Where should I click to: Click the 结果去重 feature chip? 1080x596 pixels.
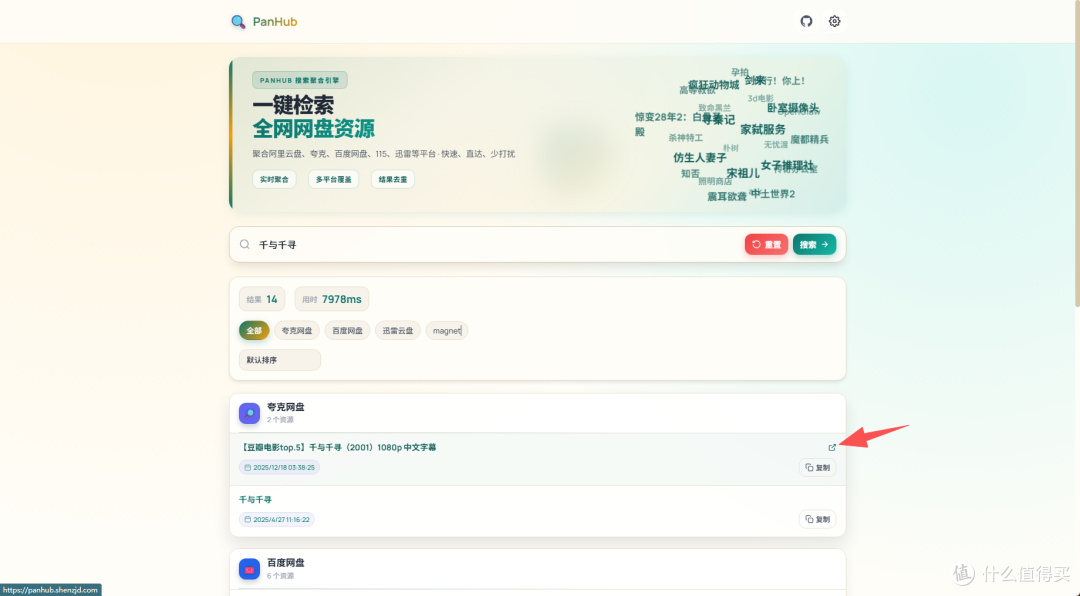[393, 179]
